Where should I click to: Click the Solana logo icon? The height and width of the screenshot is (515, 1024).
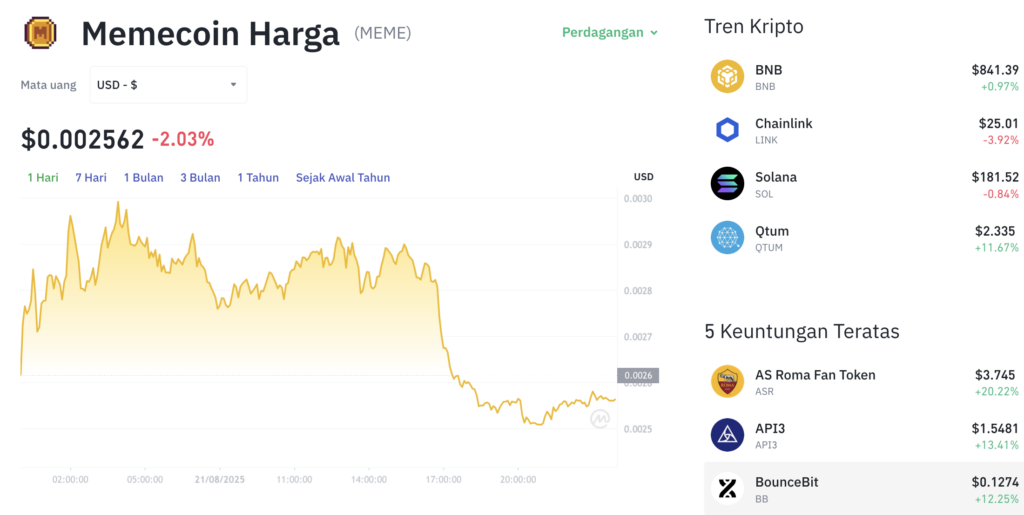pyautogui.click(x=727, y=183)
